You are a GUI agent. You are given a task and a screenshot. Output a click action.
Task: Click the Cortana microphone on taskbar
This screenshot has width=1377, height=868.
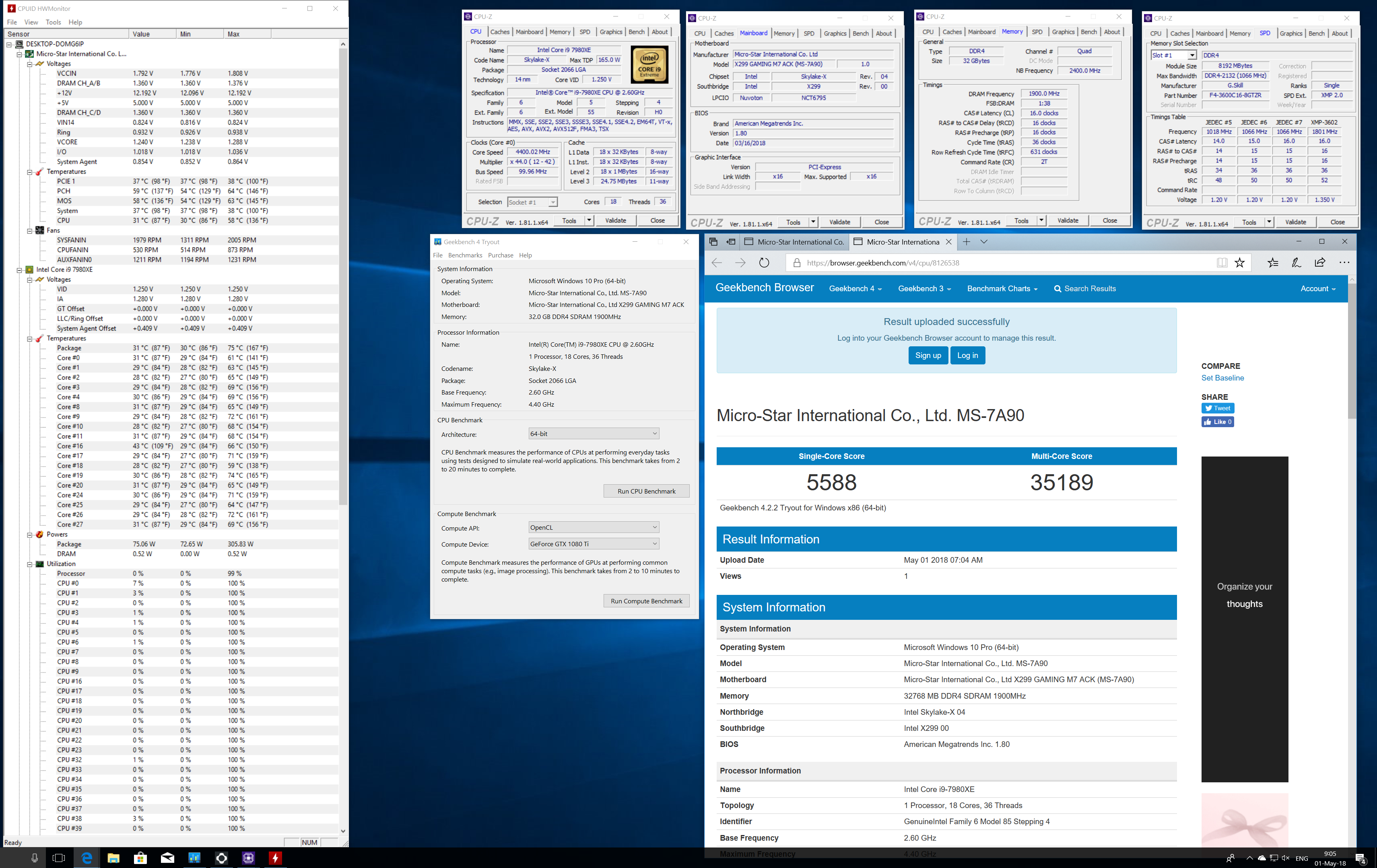click(34, 858)
